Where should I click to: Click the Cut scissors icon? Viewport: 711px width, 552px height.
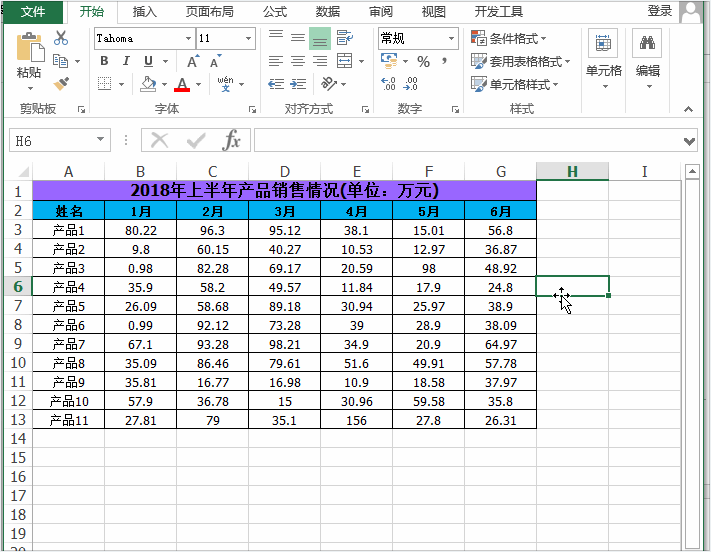(61, 38)
